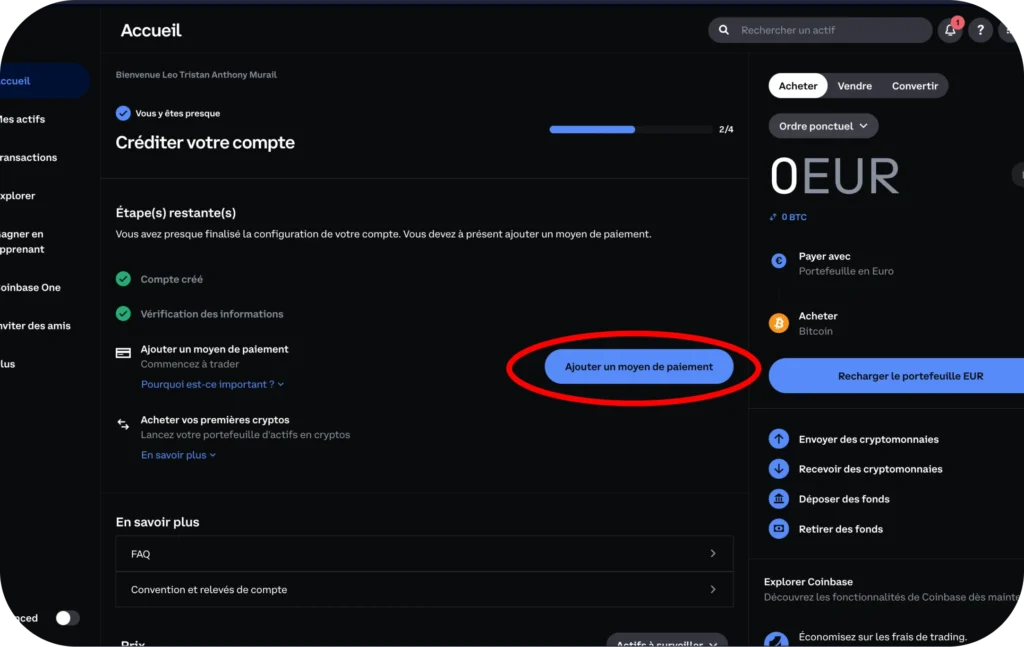The height and width of the screenshot is (647, 1024).
Task: Switch to the Convertir tab
Action: (914, 86)
